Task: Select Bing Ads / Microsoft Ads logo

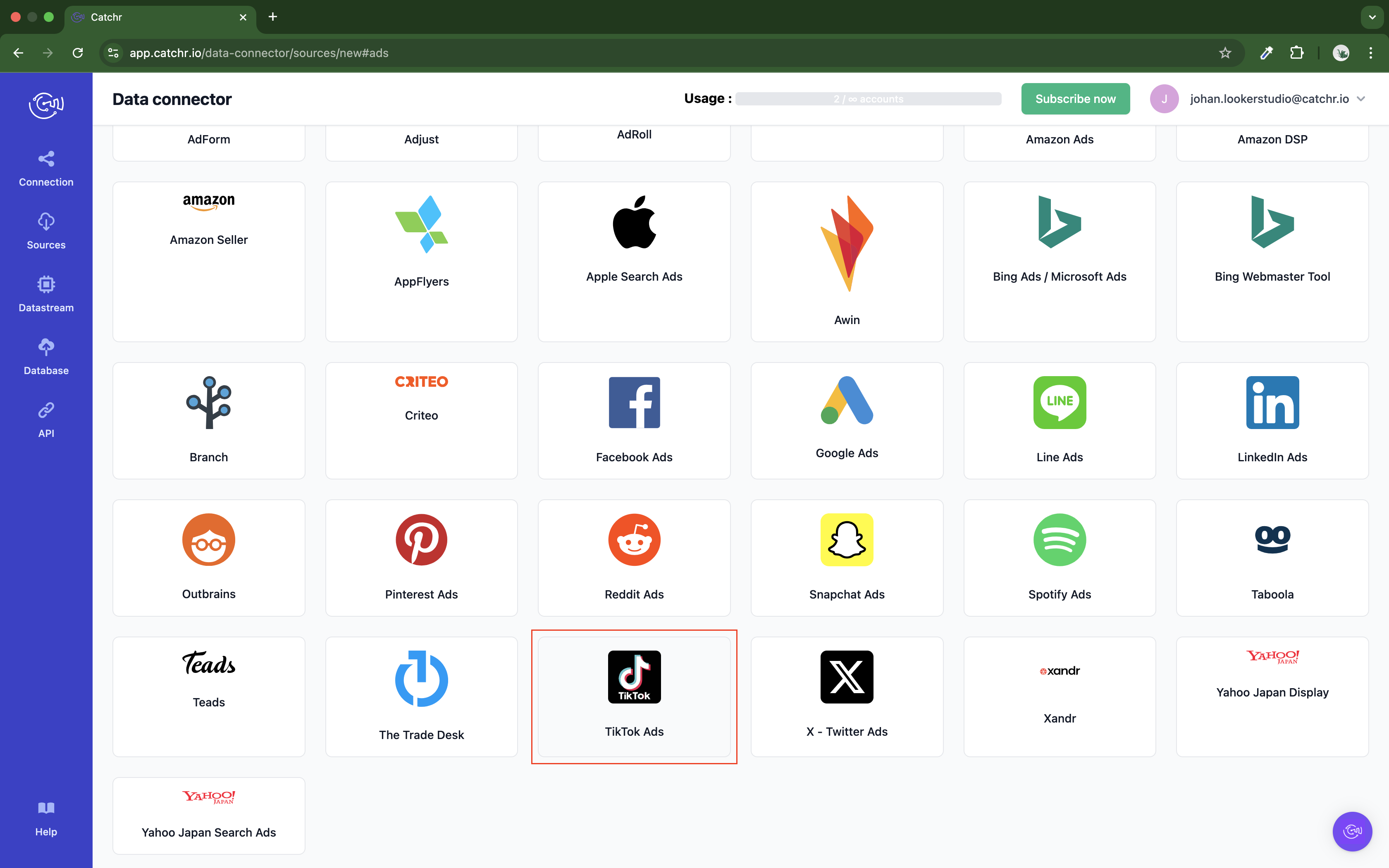Action: tap(1060, 222)
